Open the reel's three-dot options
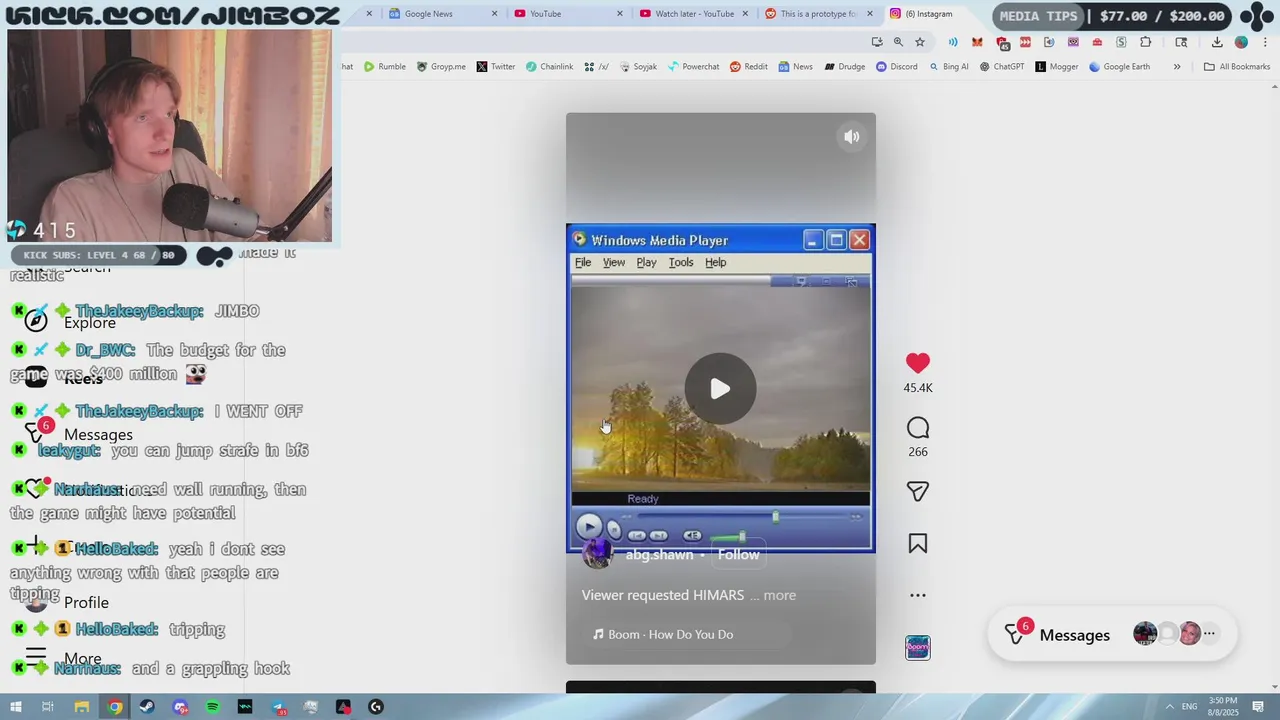This screenshot has height=720, width=1280. [918, 595]
